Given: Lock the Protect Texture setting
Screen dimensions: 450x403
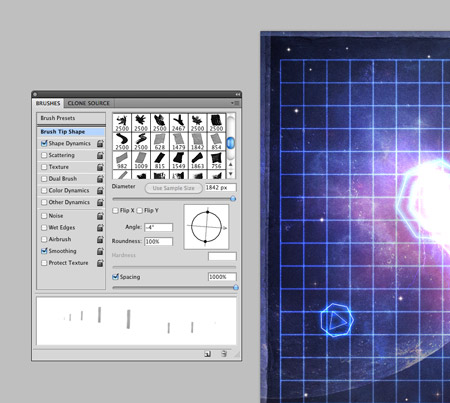Looking at the screenshot, I should click(x=100, y=263).
